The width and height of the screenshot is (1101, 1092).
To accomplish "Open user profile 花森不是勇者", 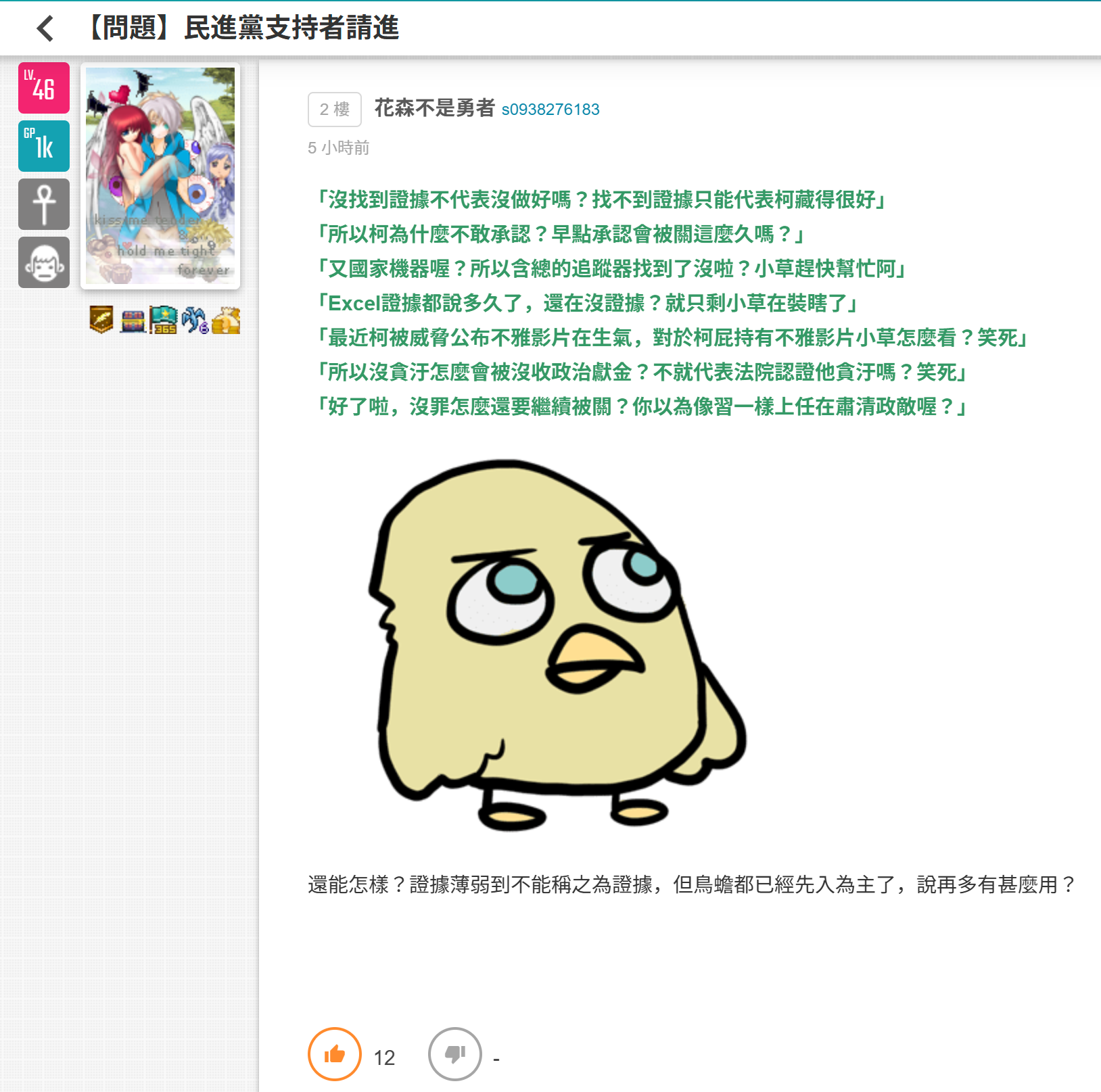I will click(x=435, y=108).
